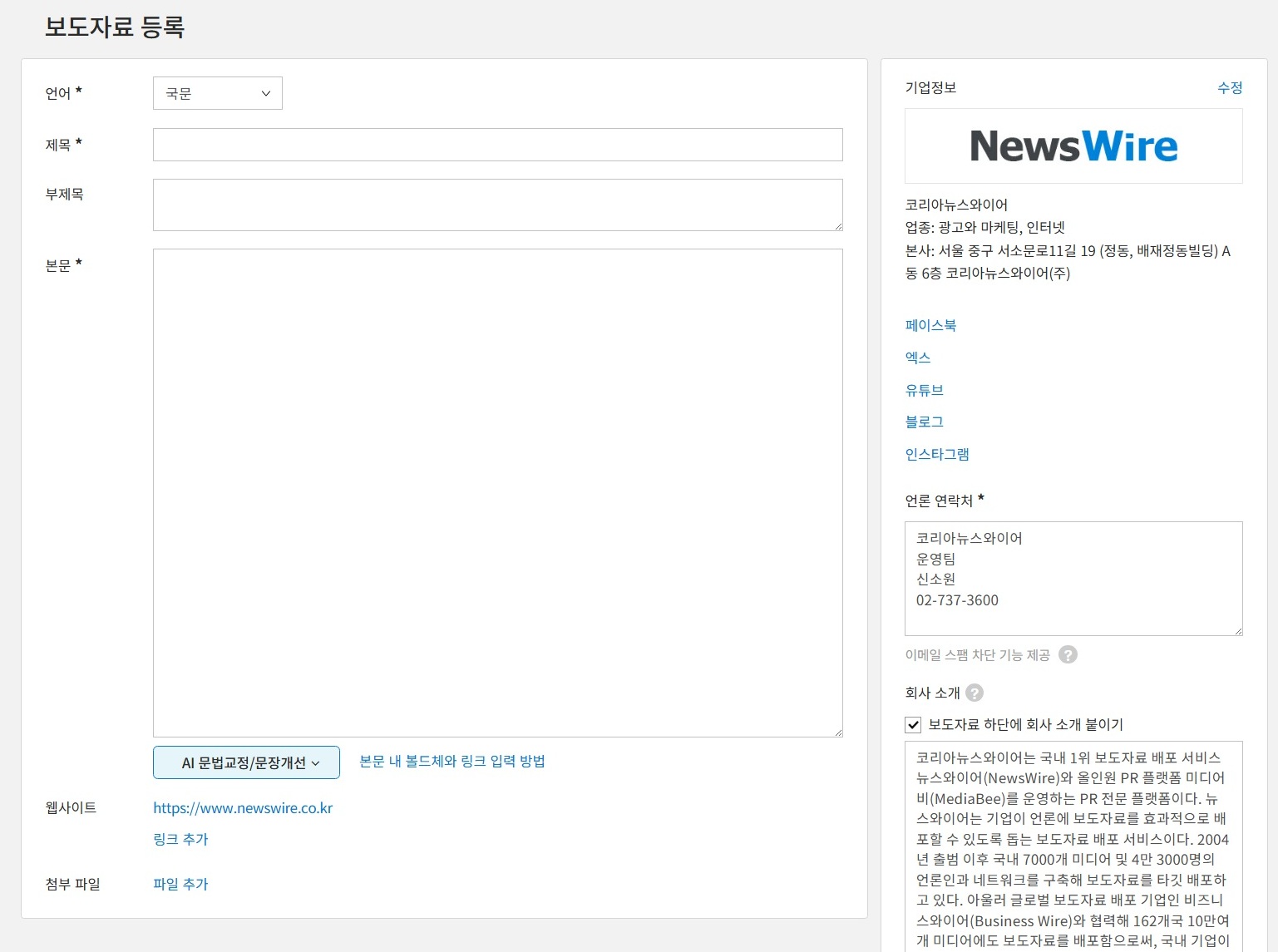Open the AI 문법교정/문장개선 dropdown button
Screen dimensions: 1278x952
246,762
